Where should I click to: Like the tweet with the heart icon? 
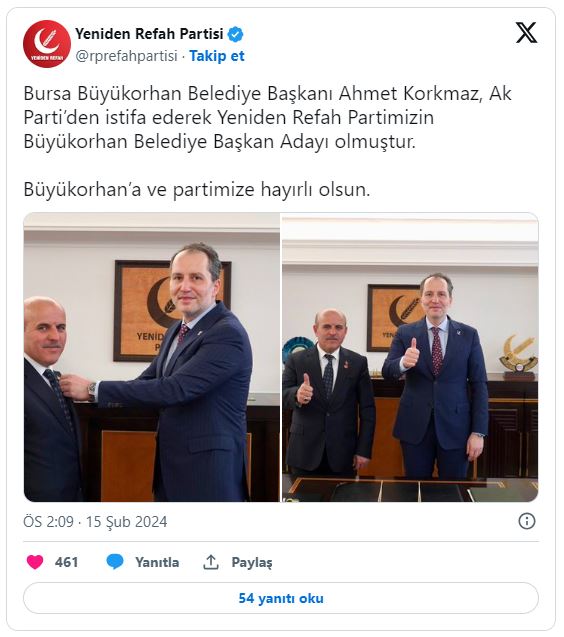coord(35,562)
